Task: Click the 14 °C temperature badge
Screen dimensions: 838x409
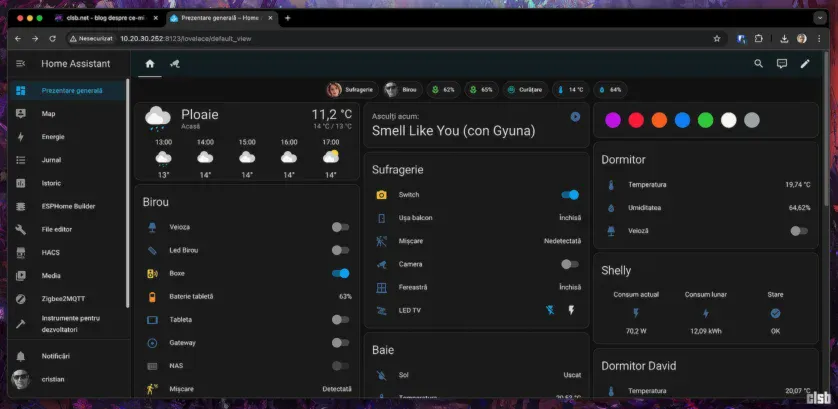Action: tap(570, 90)
